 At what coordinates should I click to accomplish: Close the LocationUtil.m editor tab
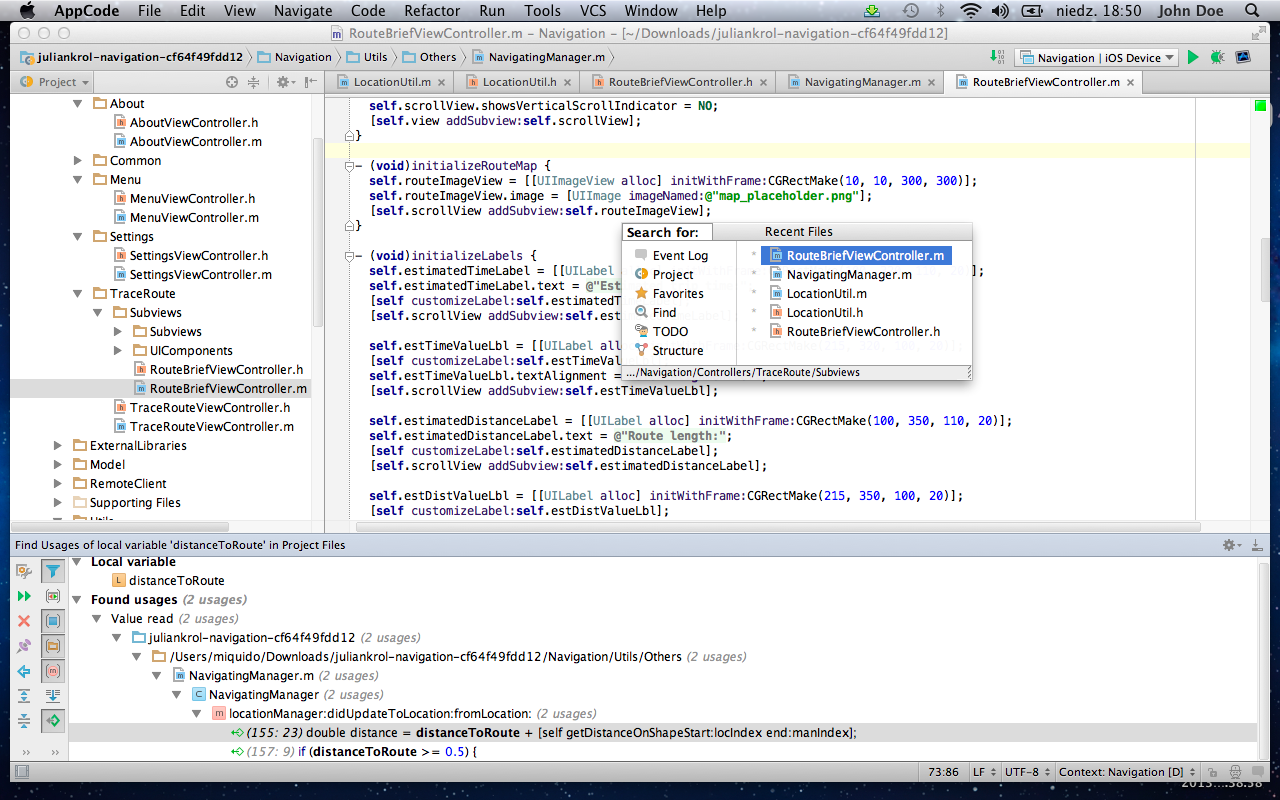click(x=443, y=82)
